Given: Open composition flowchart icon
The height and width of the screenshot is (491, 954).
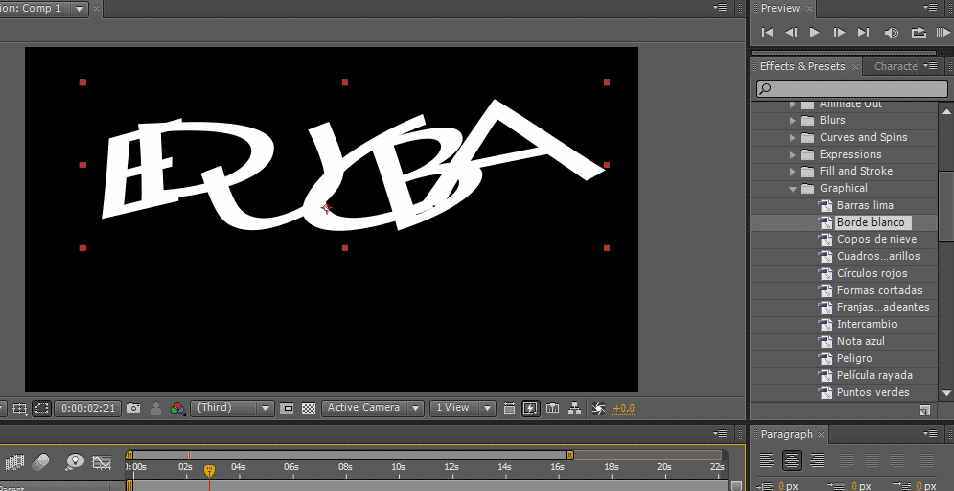Looking at the screenshot, I should point(574,408).
